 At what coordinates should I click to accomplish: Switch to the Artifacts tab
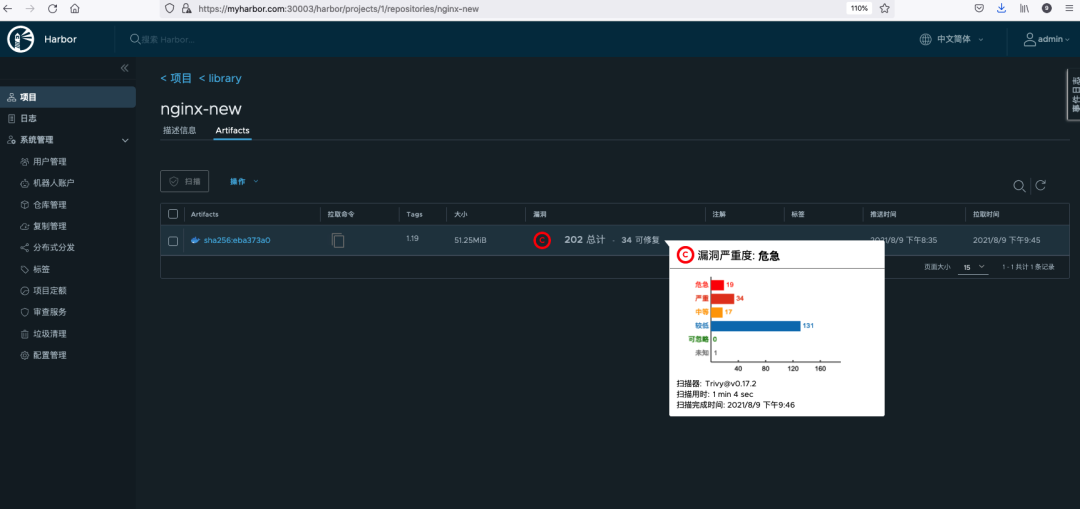pyautogui.click(x=233, y=130)
